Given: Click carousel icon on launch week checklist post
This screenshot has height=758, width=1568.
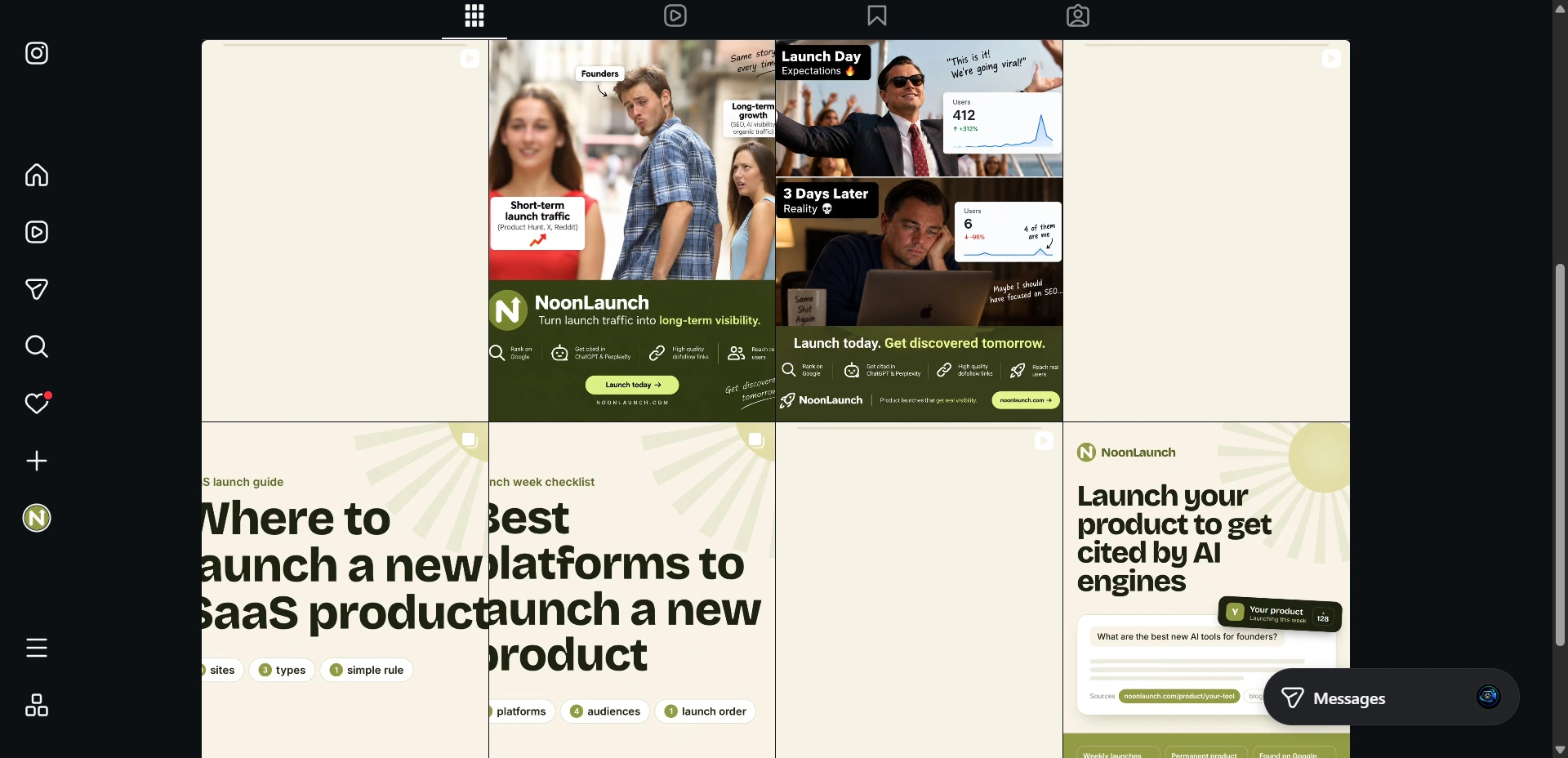Looking at the screenshot, I should tap(756, 440).
